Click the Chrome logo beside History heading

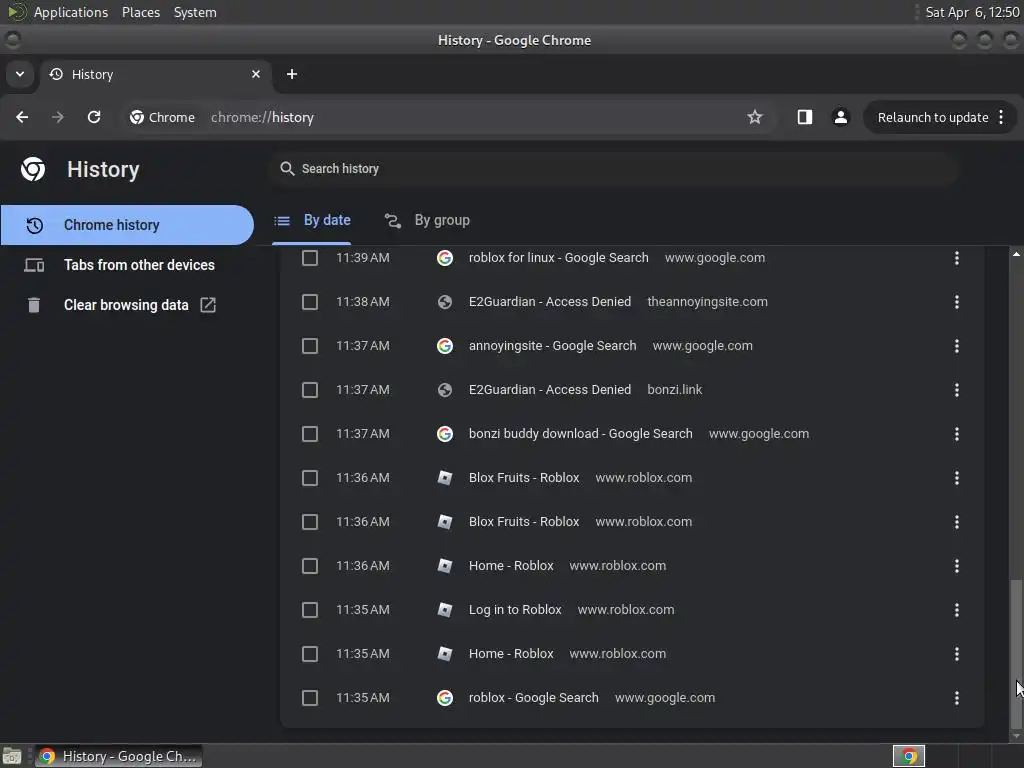click(x=33, y=169)
